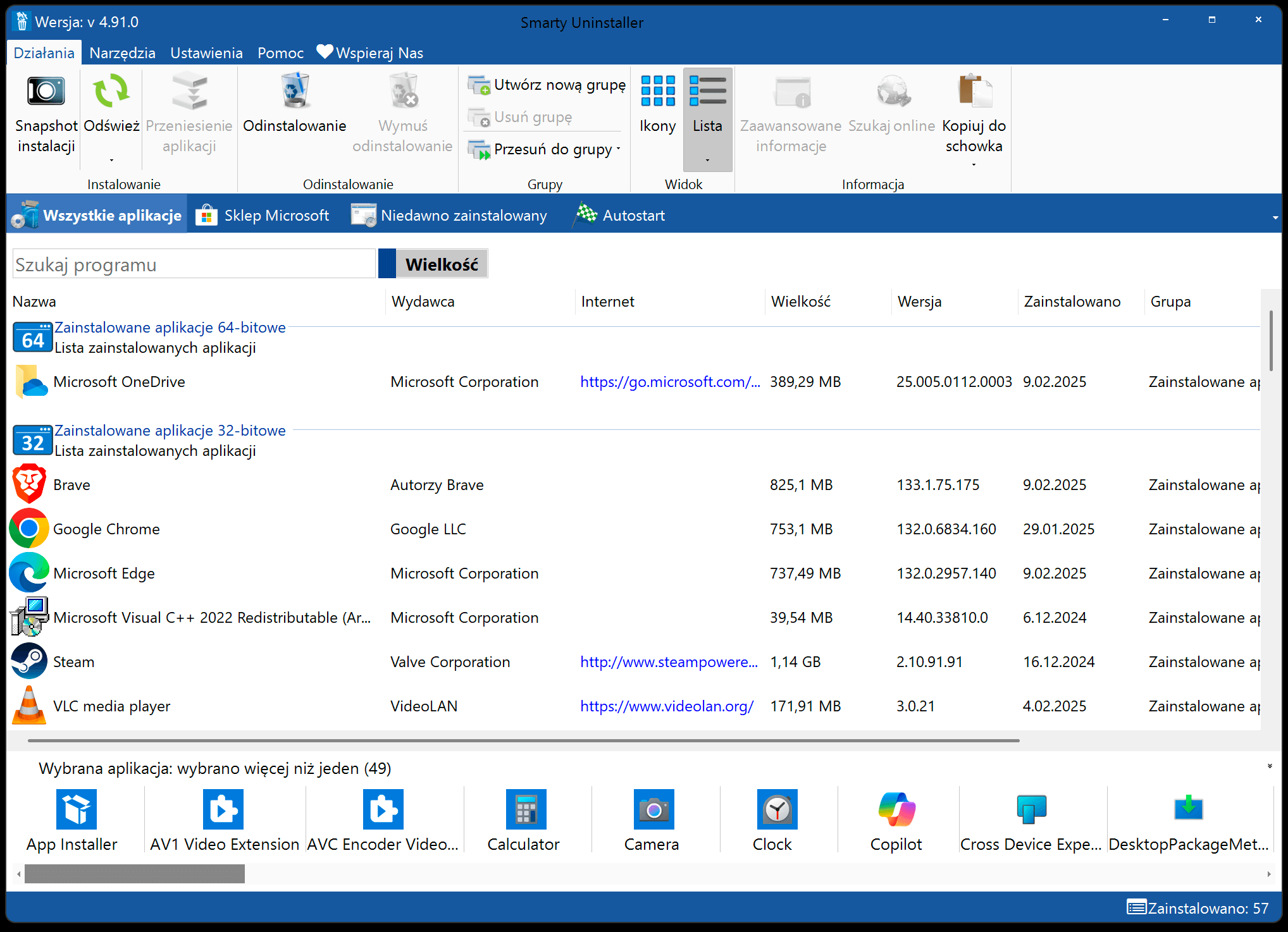Click the Utwórz nową grupę icon
This screenshot has height=932, width=1288.
[x=479, y=85]
